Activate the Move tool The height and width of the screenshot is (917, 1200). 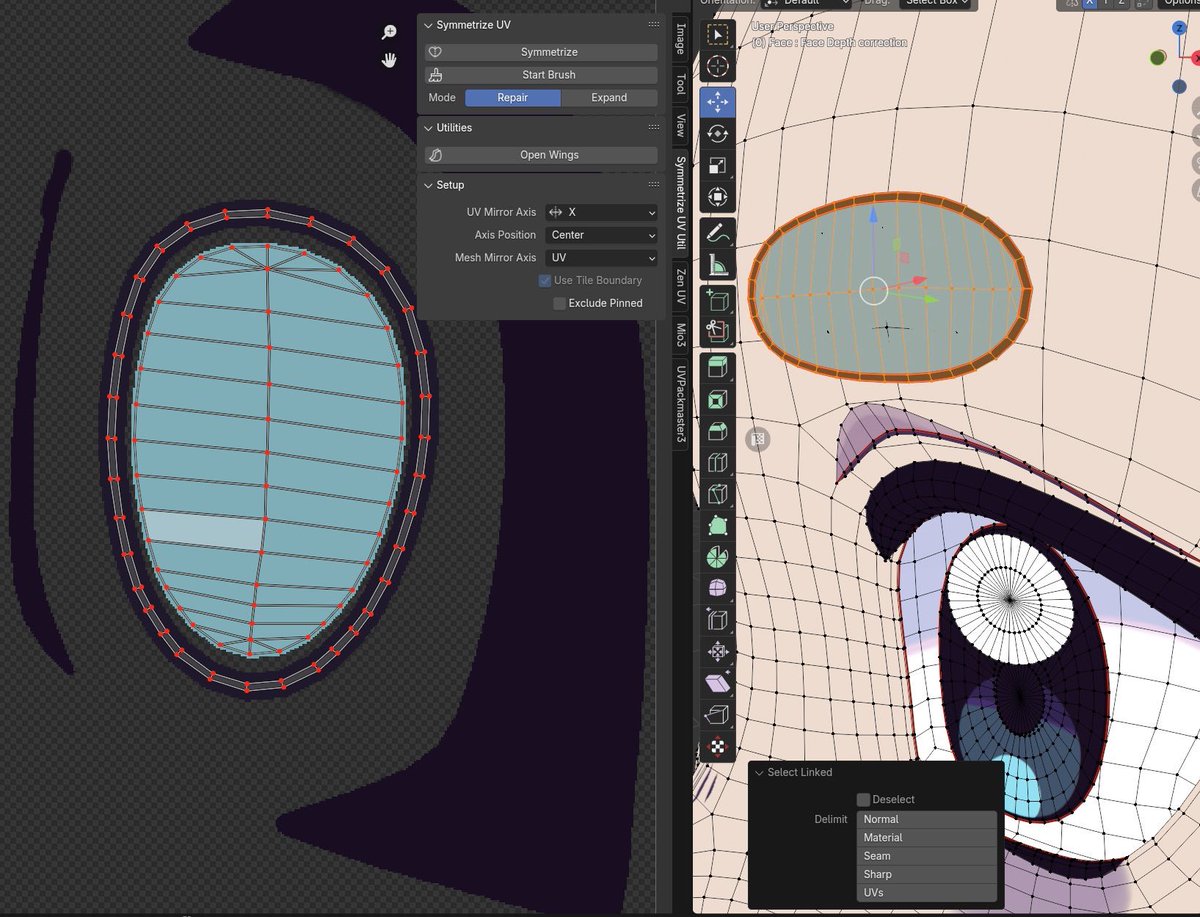point(717,102)
